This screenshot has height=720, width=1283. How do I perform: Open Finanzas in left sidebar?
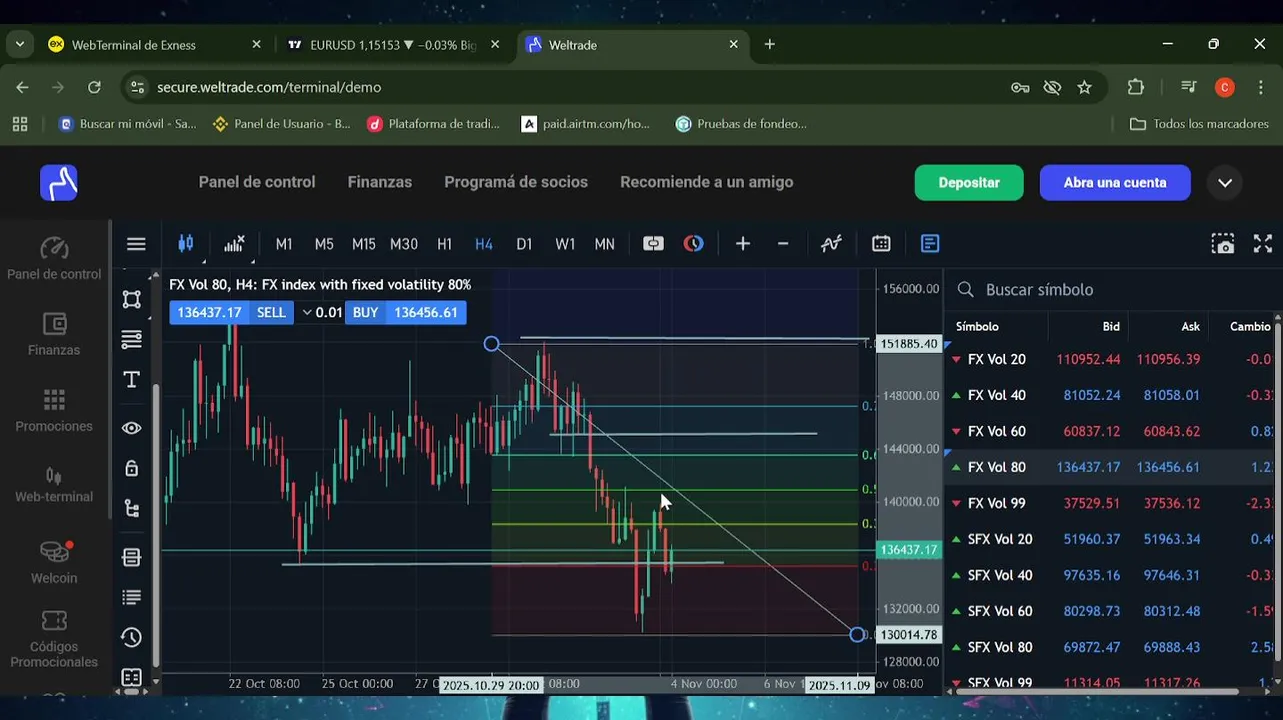tap(54, 334)
